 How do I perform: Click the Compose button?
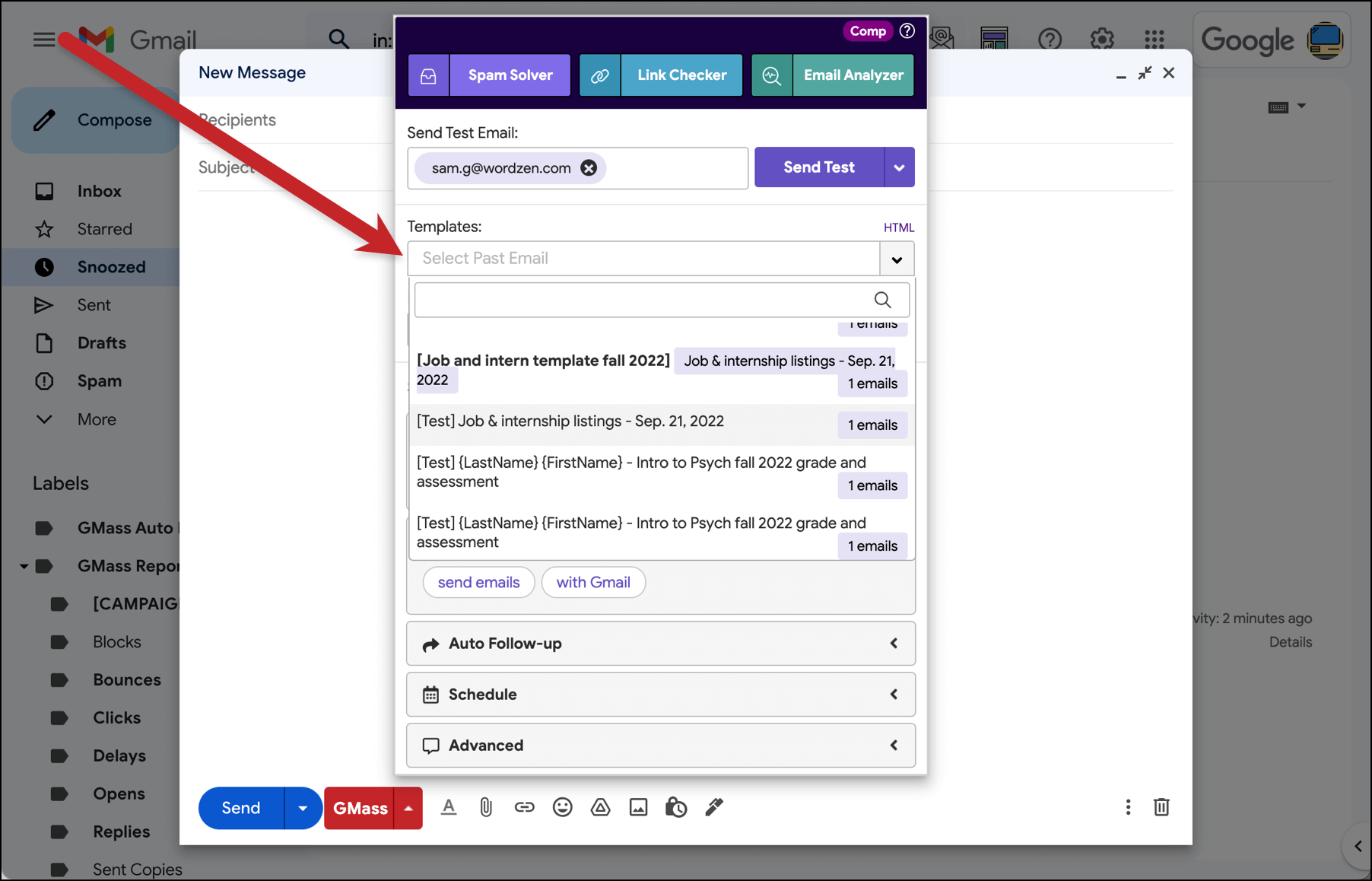click(x=95, y=120)
